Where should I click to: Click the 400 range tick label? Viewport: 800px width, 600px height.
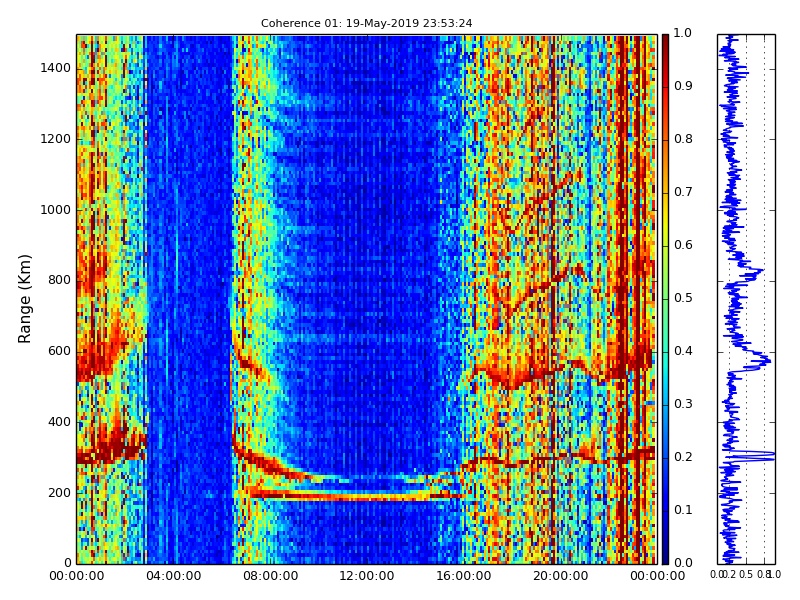[59, 422]
